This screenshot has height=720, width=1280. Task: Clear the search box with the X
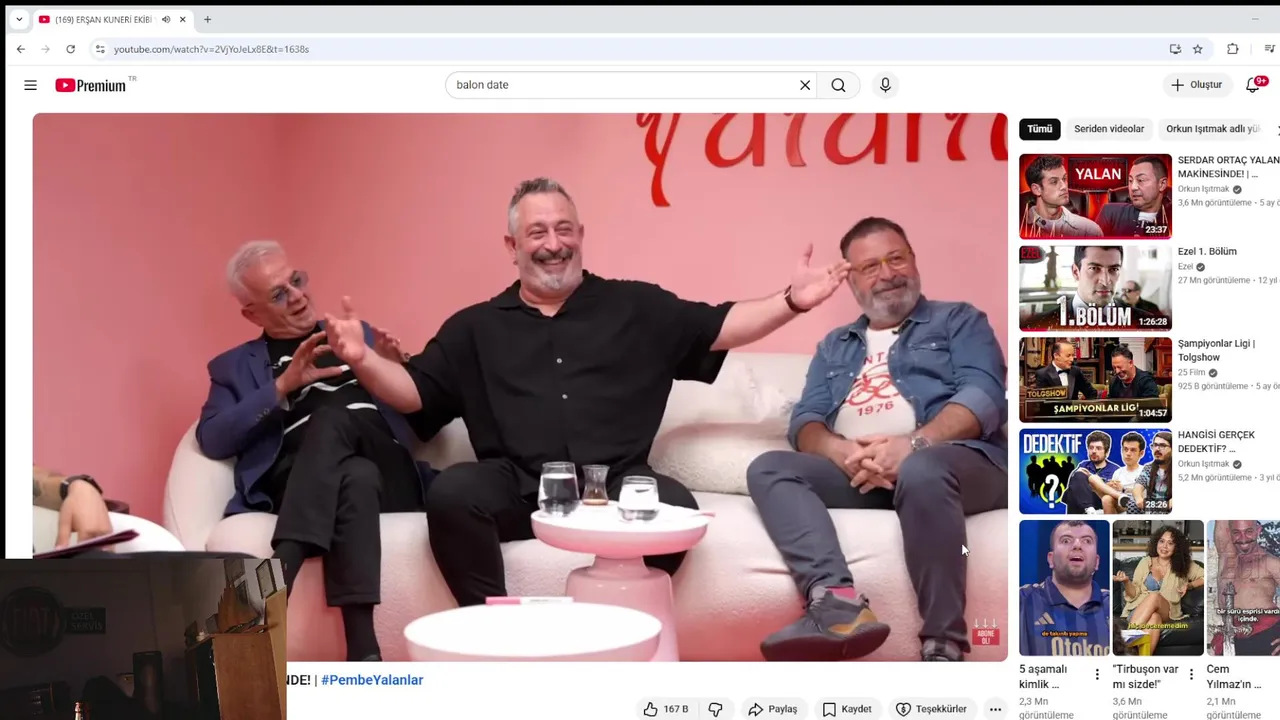click(x=804, y=85)
